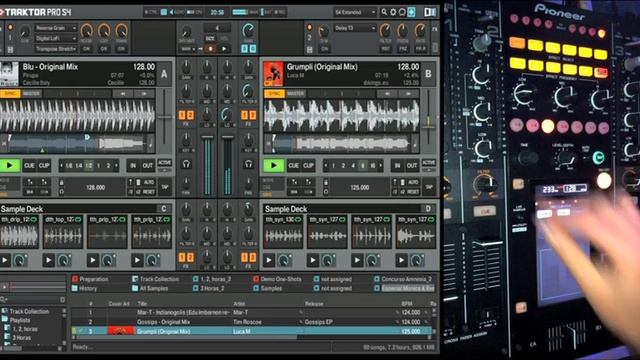Play first sample slot in Sample Deck D
Screen dimensions: 640x360
click(x=269, y=260)
